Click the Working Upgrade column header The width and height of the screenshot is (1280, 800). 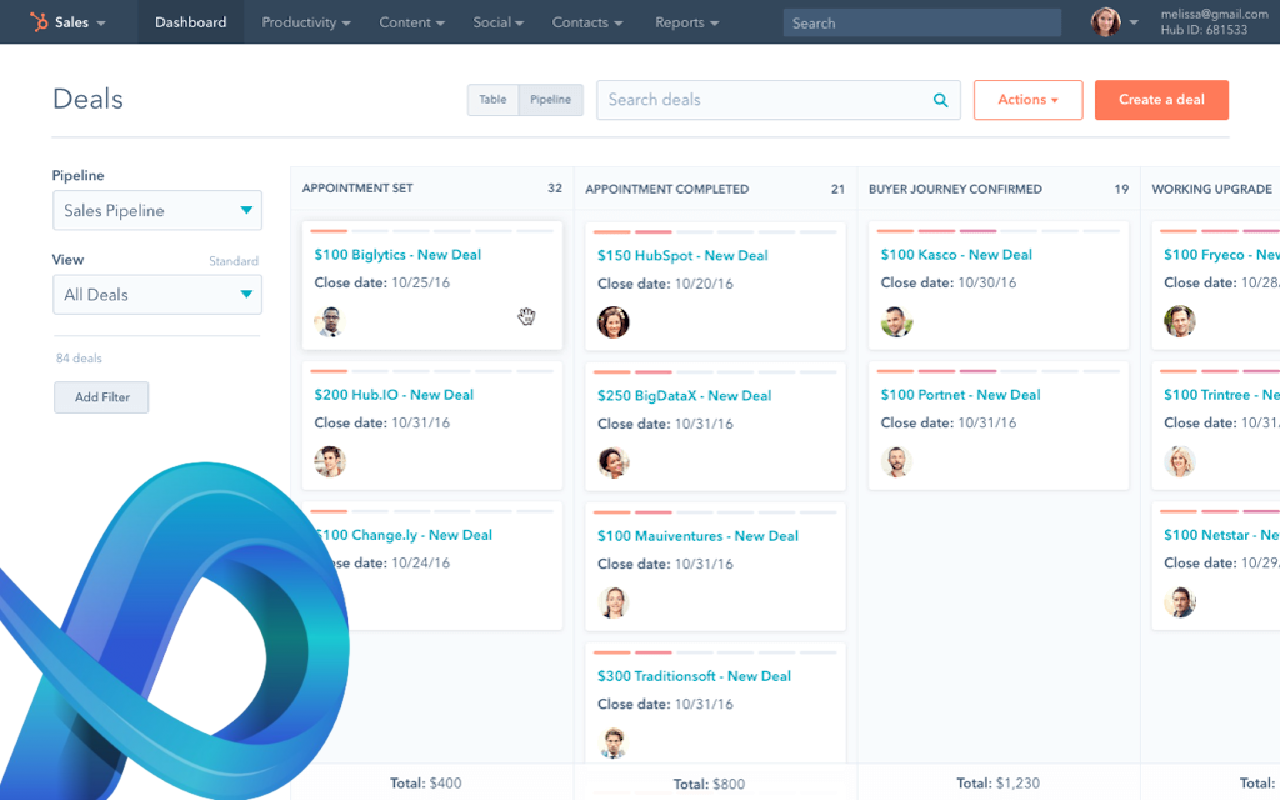[1211, 189]
